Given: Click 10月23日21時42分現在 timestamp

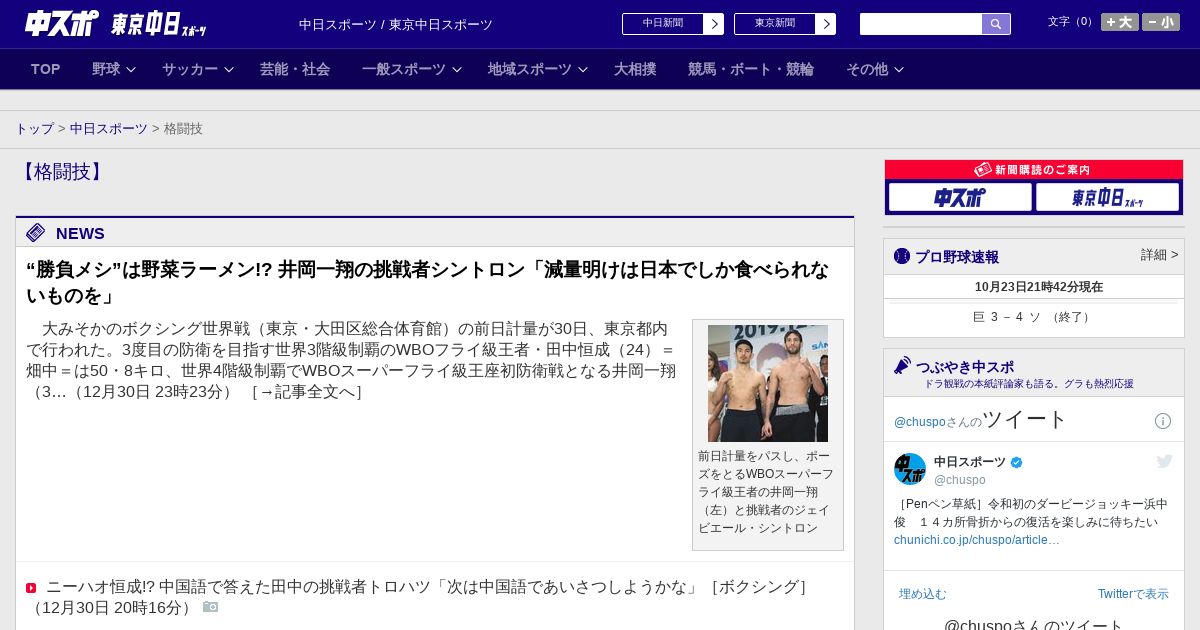Looking at the screenshot, I should (x=1039, y=287).
